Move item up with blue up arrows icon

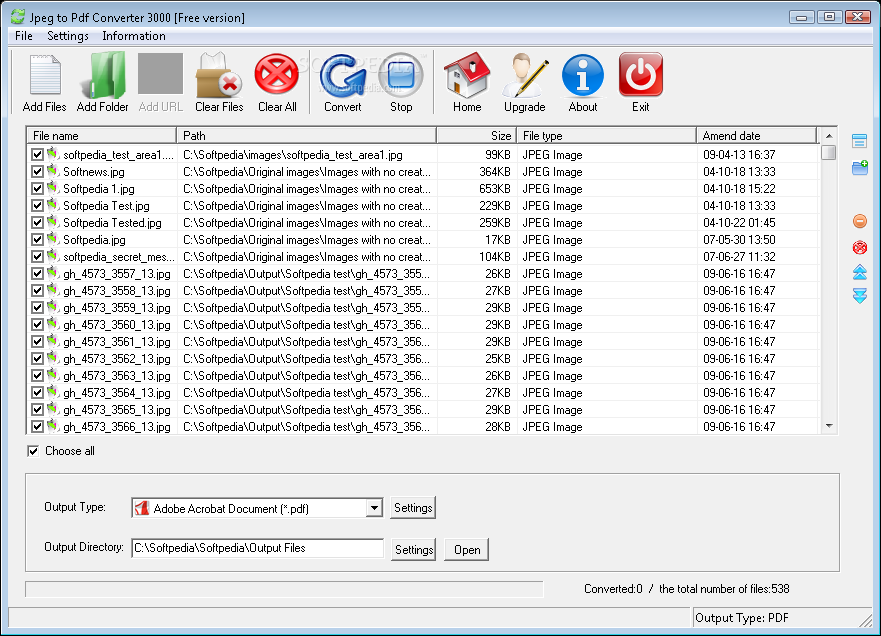[860, 272]
